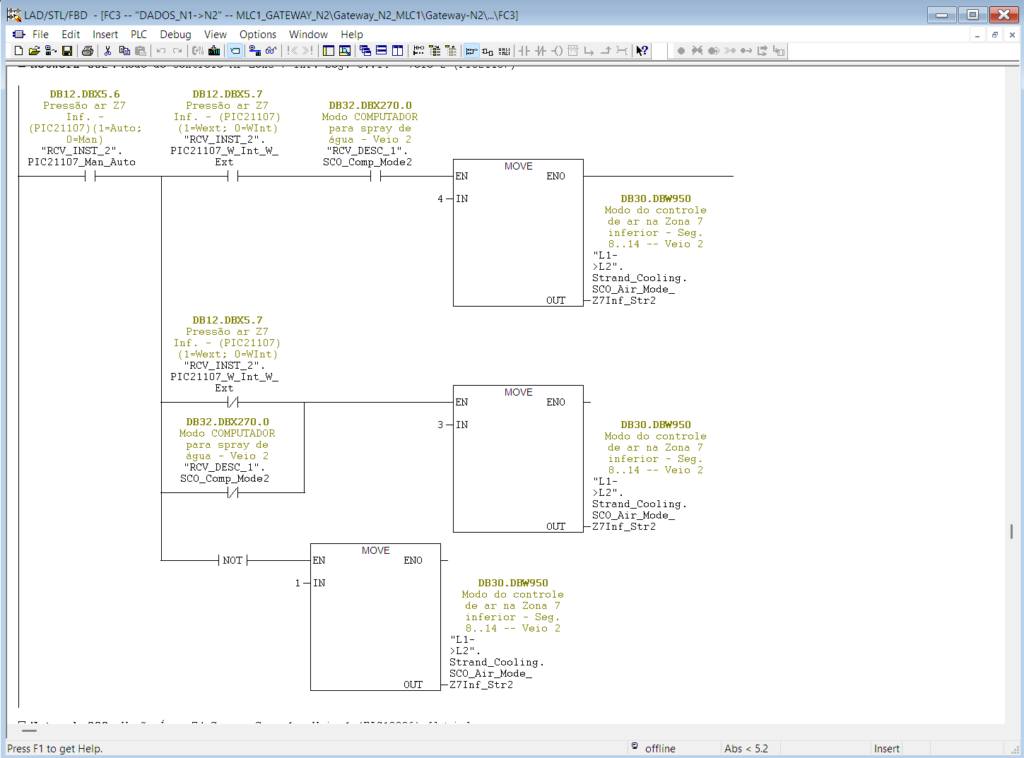Cascade windows toolbar icon
Image resolution: width=1024 pixels, height=758 pixels.
[x=365, y=51]
